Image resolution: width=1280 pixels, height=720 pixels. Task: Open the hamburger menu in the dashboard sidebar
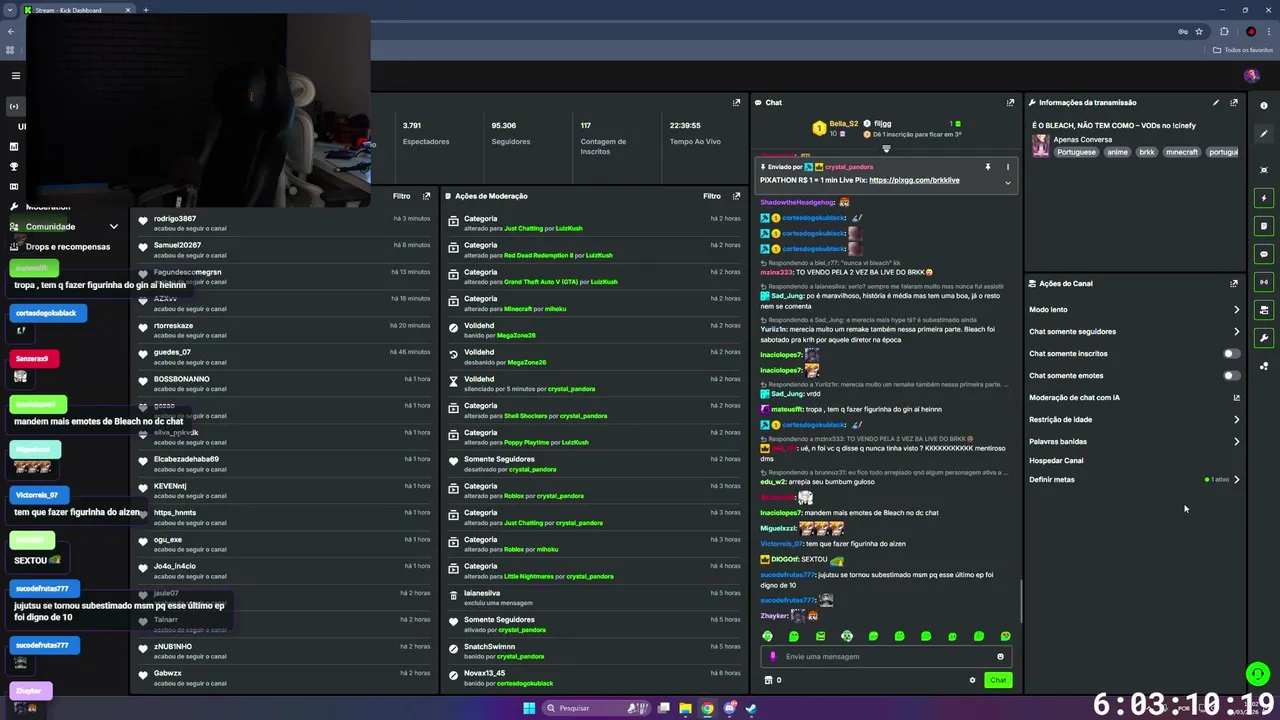(x=15, y=76)
